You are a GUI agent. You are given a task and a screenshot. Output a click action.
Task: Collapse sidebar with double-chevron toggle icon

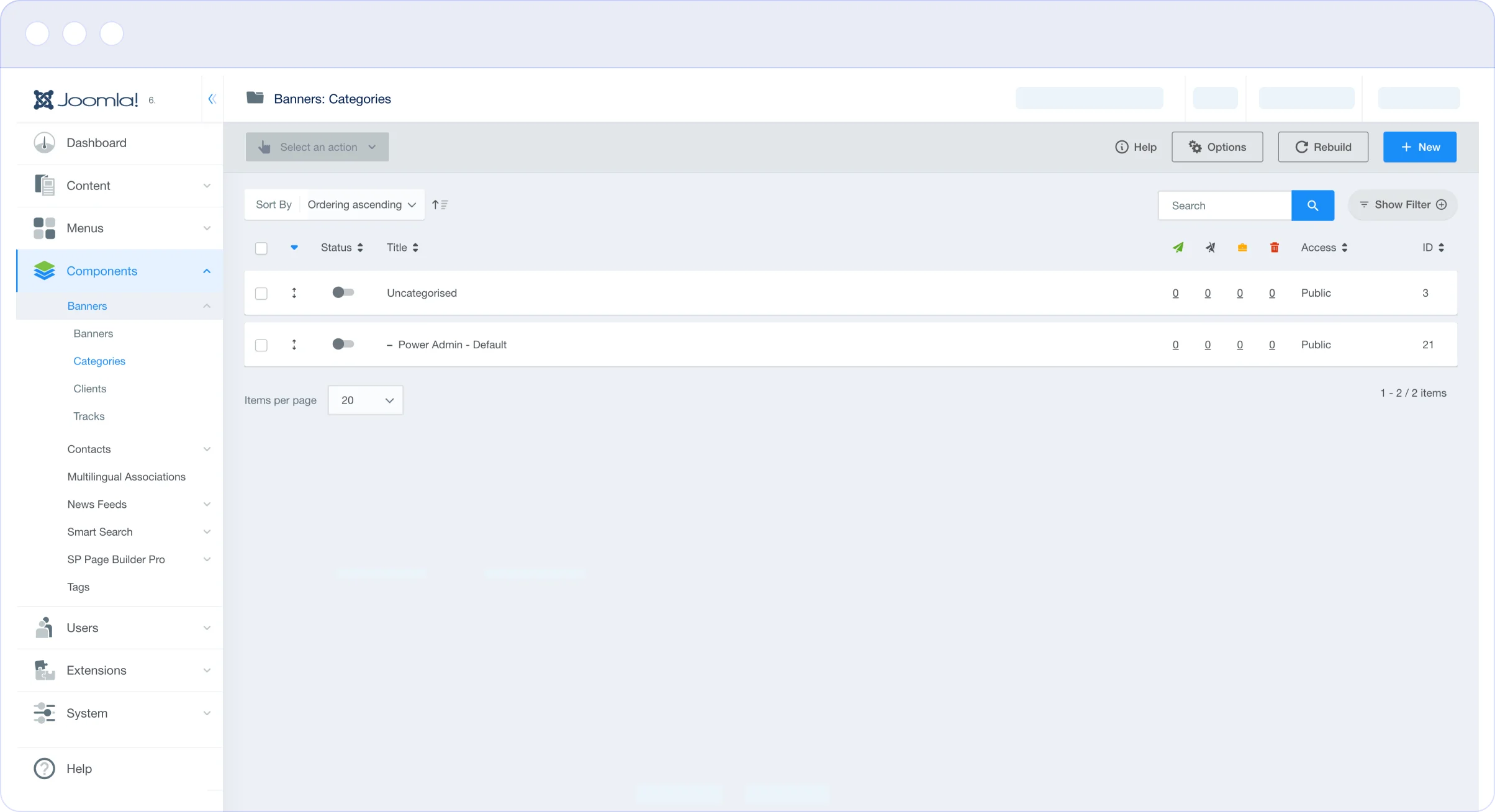tap(212, 99)
